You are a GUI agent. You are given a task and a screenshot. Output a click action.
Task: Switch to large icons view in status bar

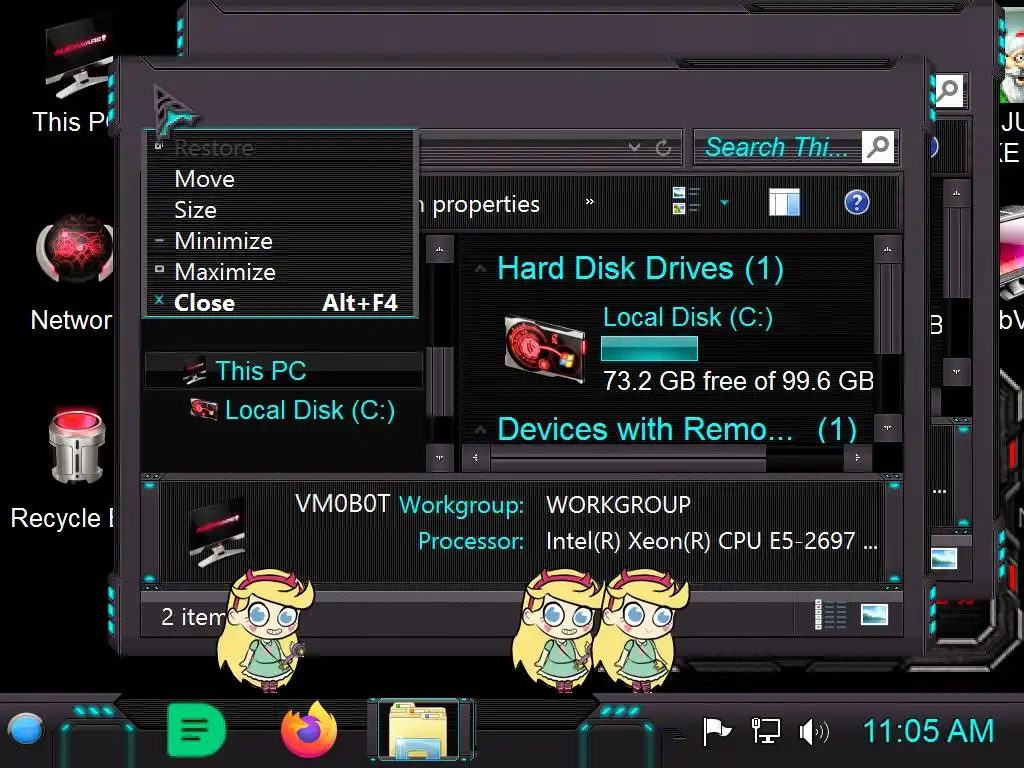click(x=874, y=615)
